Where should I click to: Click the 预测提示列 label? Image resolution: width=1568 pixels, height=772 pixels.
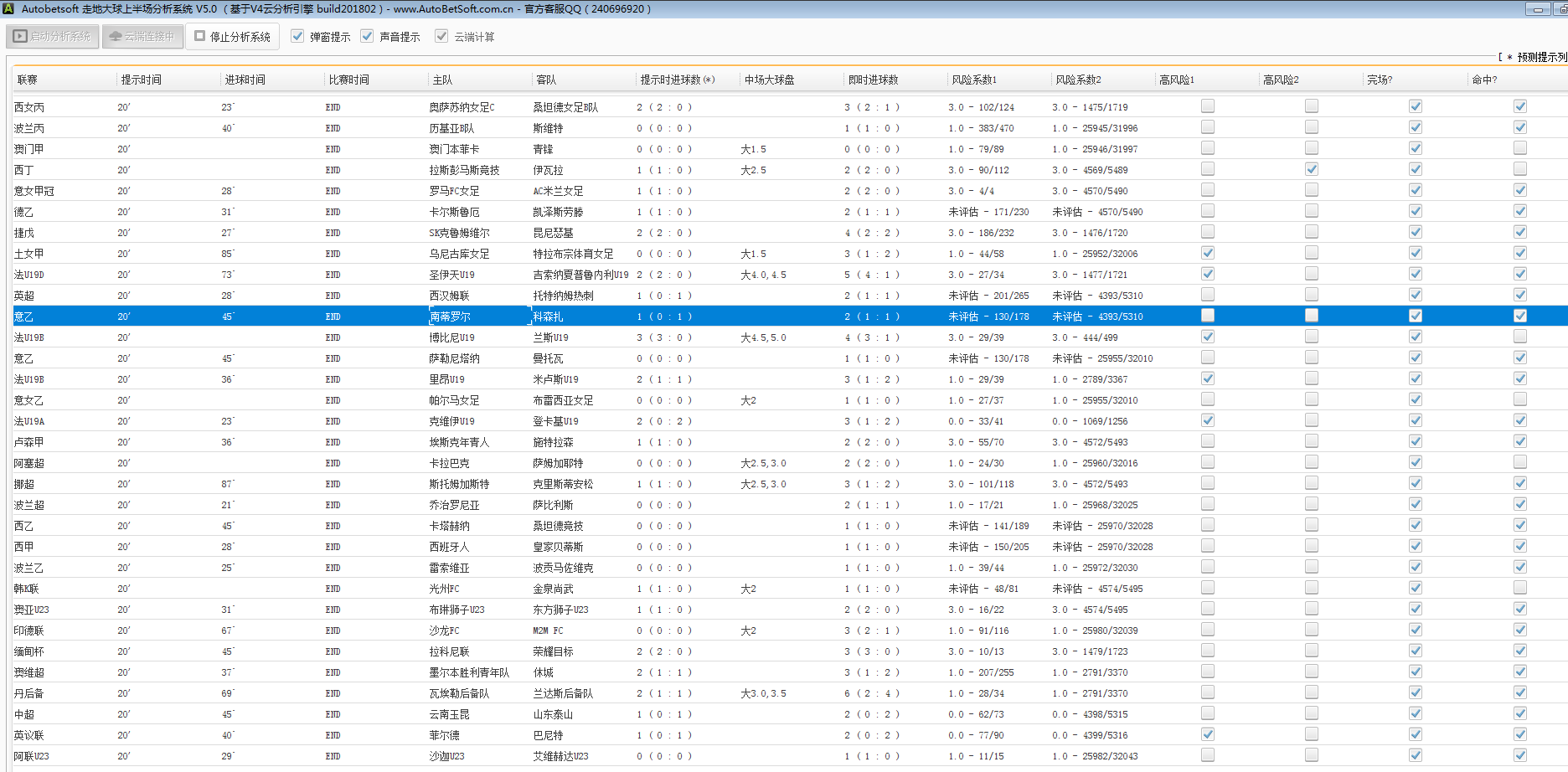[x=1541, y=57]
